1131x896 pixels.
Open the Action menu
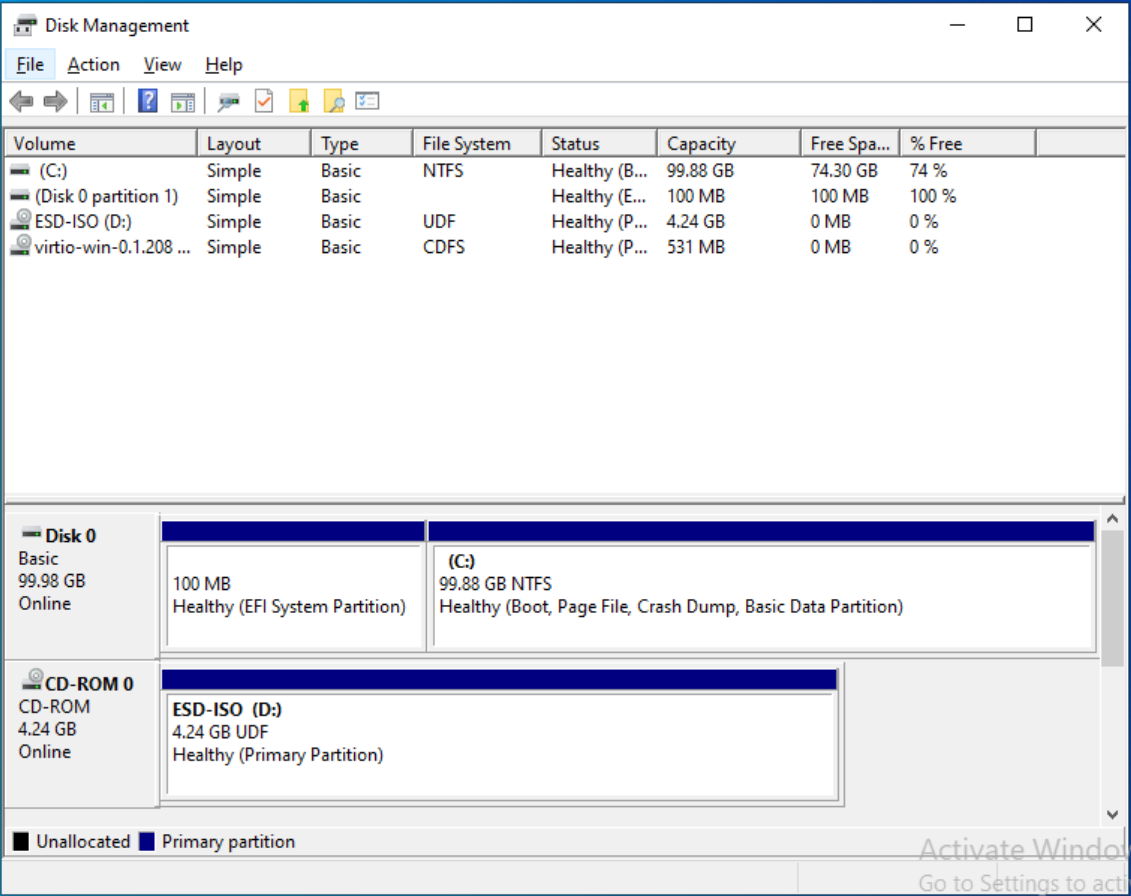(93, 64)
